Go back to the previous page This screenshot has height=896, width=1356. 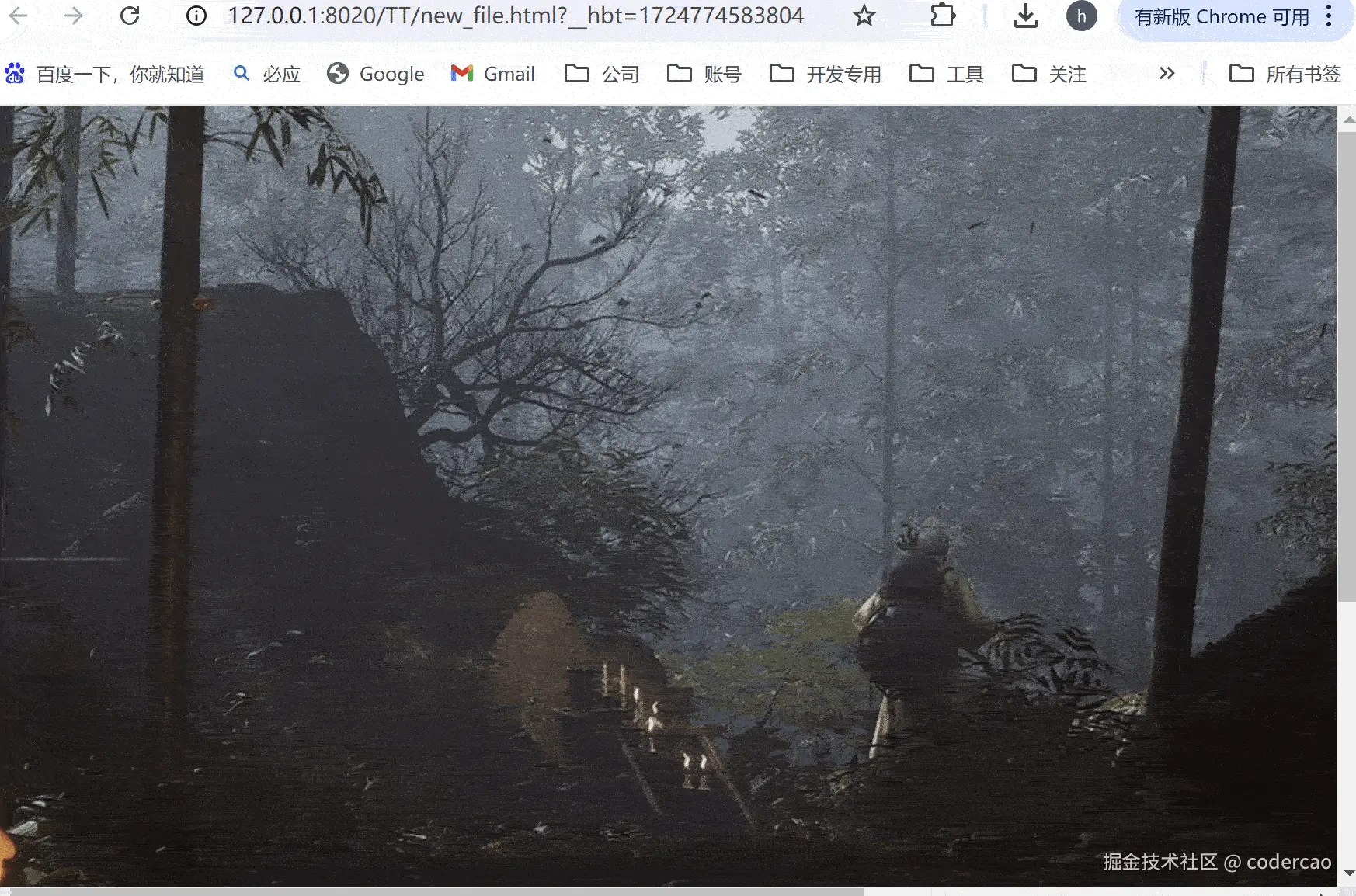tap(19, 16)
